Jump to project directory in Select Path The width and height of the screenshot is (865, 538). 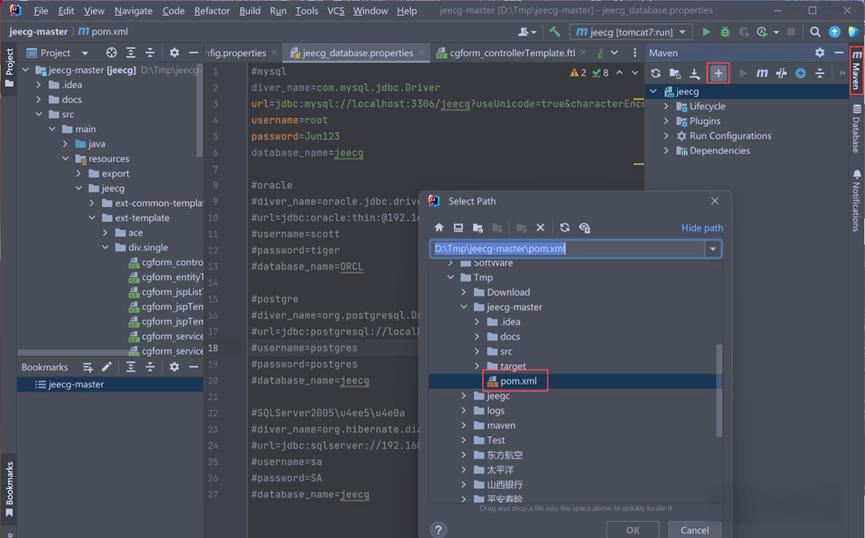point(478,227)
